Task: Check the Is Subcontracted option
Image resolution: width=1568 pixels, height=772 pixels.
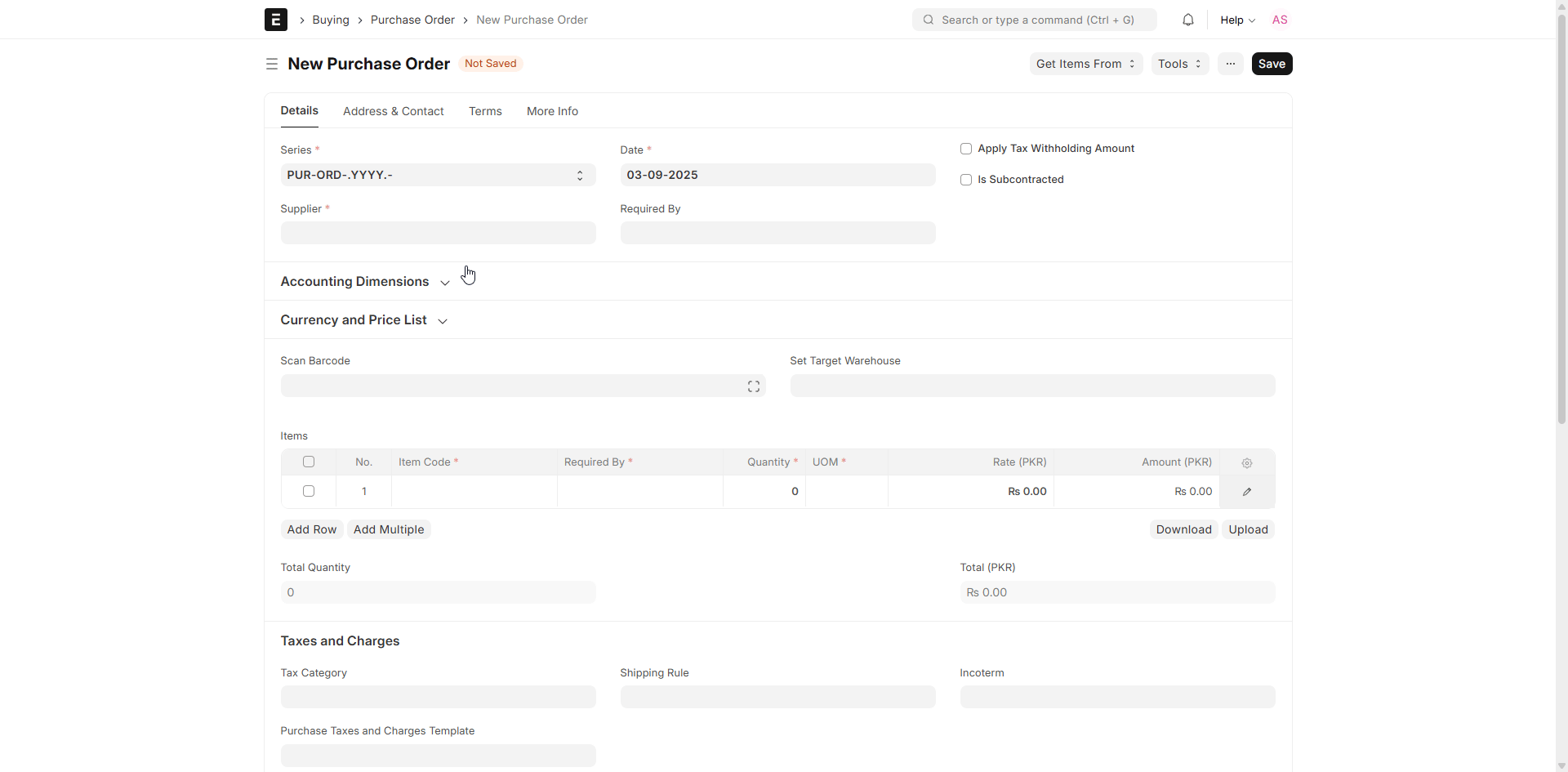Action: (966, 180)
